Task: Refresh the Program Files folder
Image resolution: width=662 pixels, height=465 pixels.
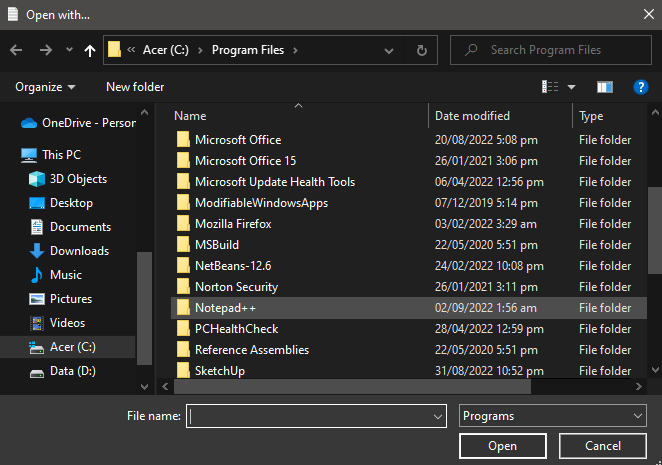Action: click(421, 51)
